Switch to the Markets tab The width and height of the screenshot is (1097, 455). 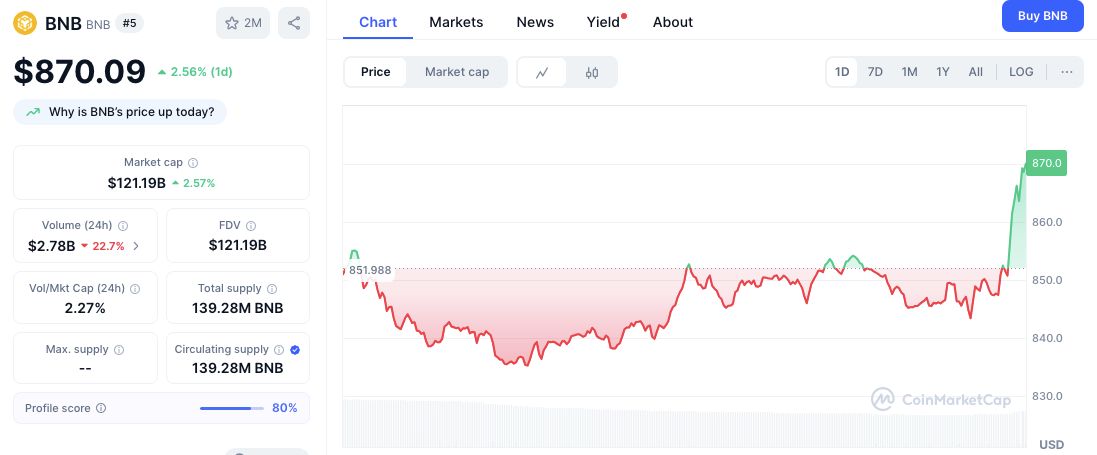tap(456, 22)
